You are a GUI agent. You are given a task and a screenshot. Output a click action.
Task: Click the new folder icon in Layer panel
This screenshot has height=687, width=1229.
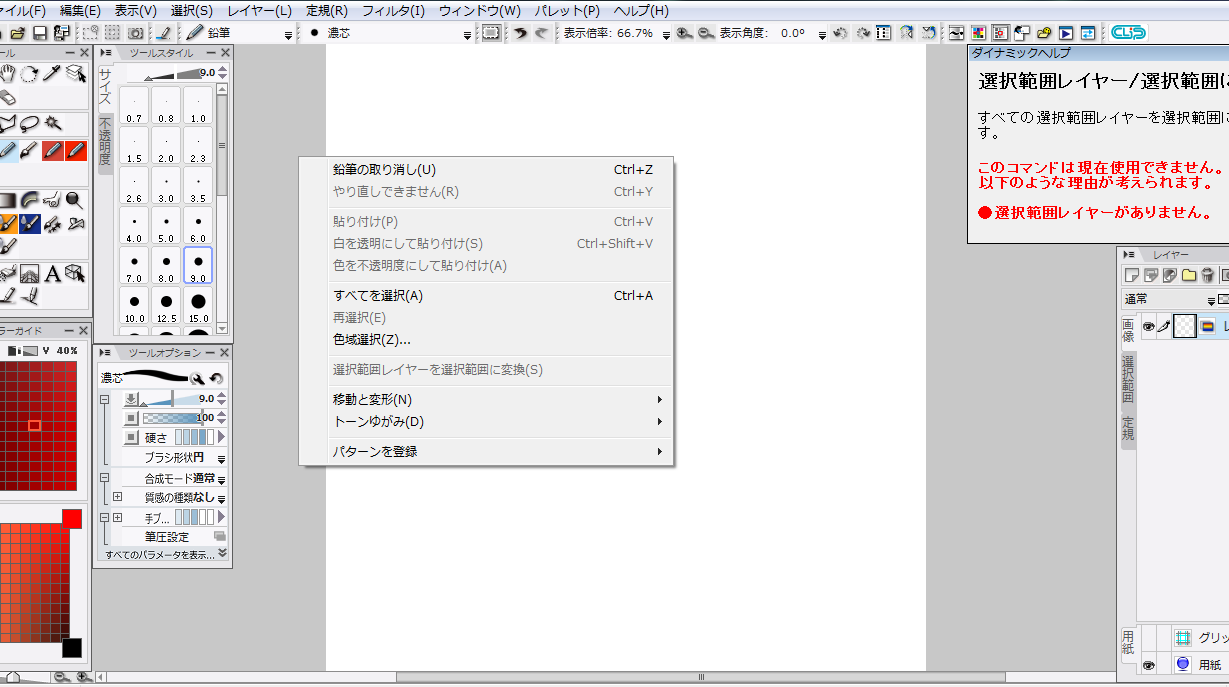[1189, 275]
